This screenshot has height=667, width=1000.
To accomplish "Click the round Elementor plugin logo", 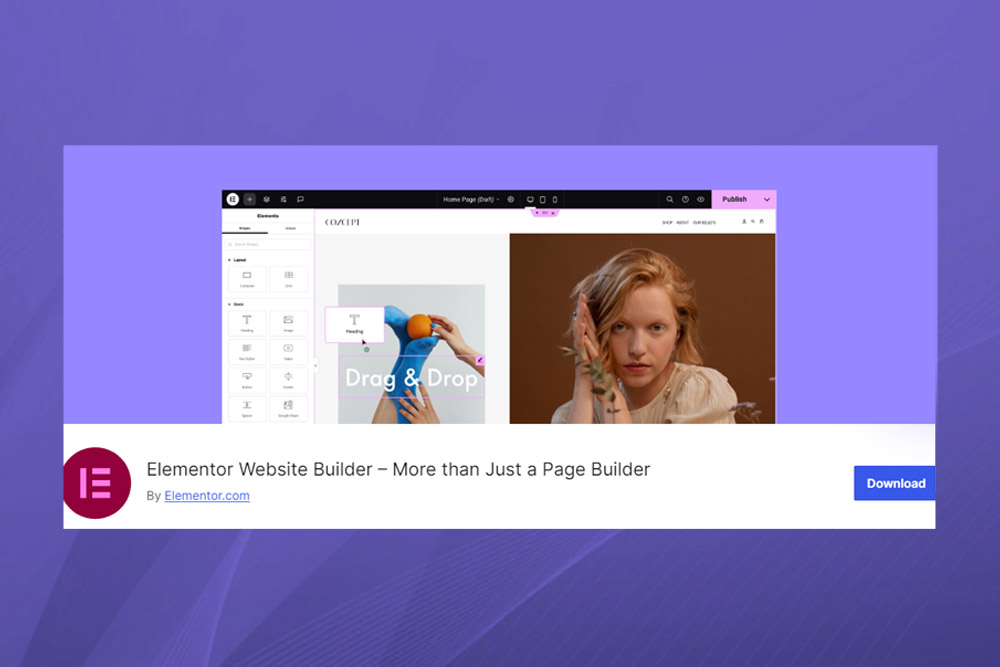I will pyautogui.click(x=97, y=483).
